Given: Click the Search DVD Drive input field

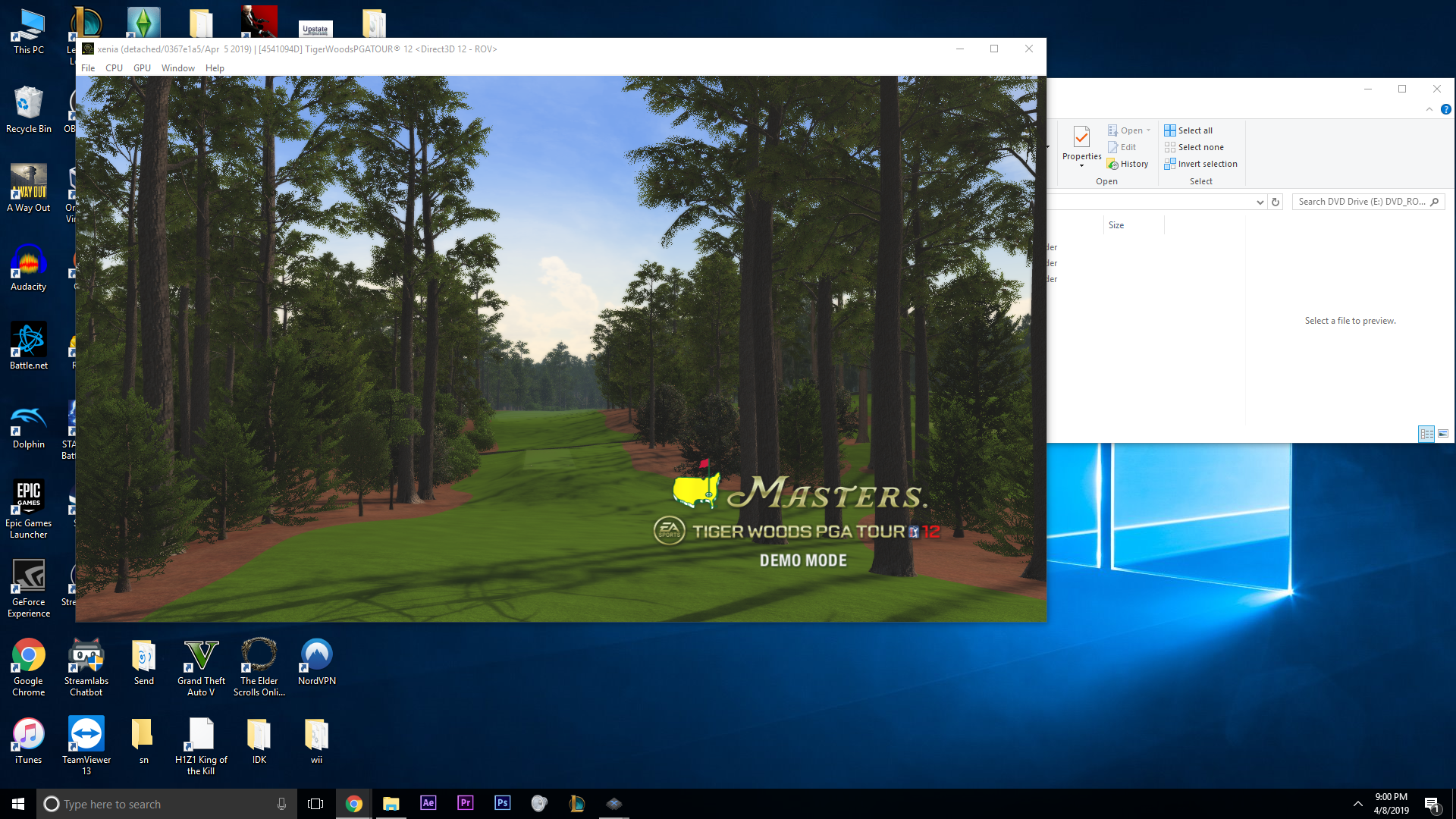Looking at the screenshot, I should 1361,202.
